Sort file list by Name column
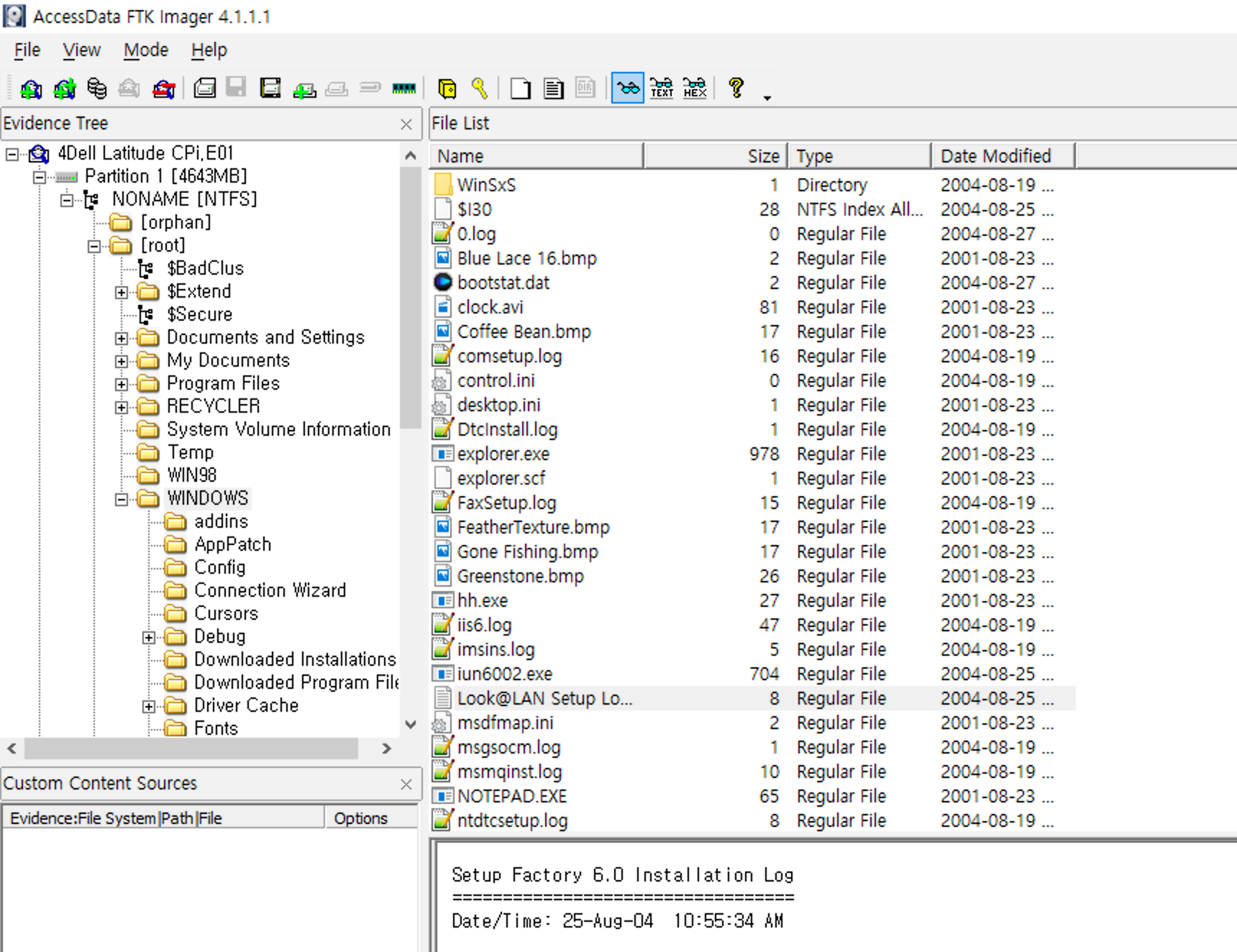The image size is (1237, 952). [x=537, y=156]
